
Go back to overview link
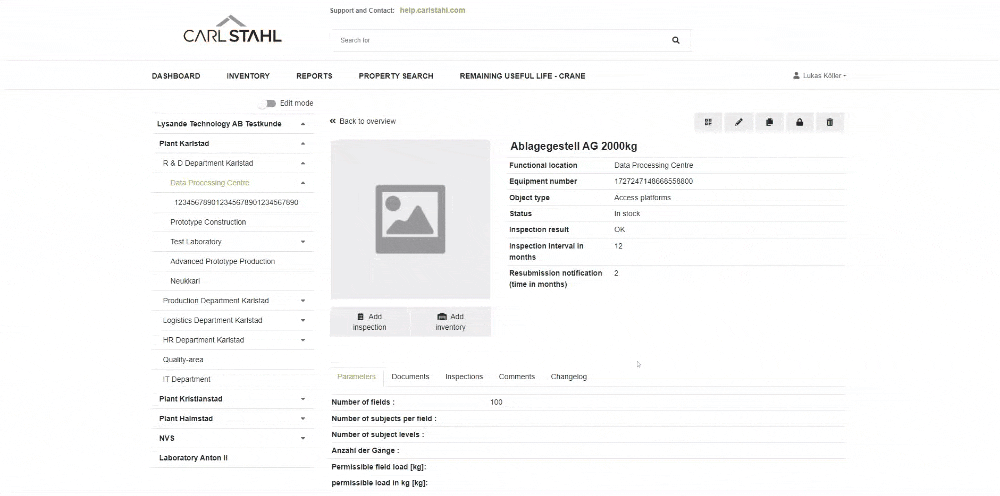click(363, 121)
